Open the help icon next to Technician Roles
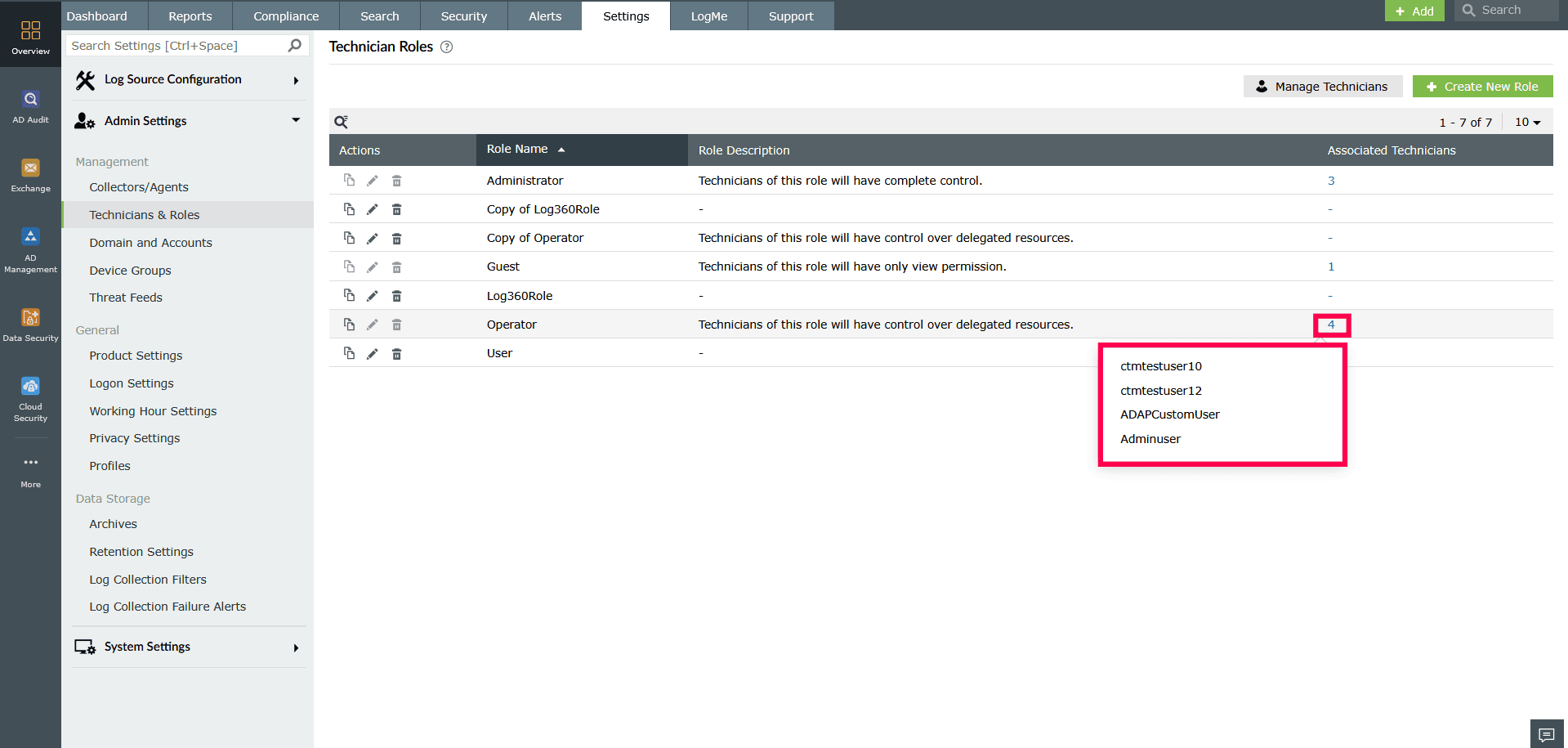This screenshot has height=748, width=1568. click(x=446, y=47)
